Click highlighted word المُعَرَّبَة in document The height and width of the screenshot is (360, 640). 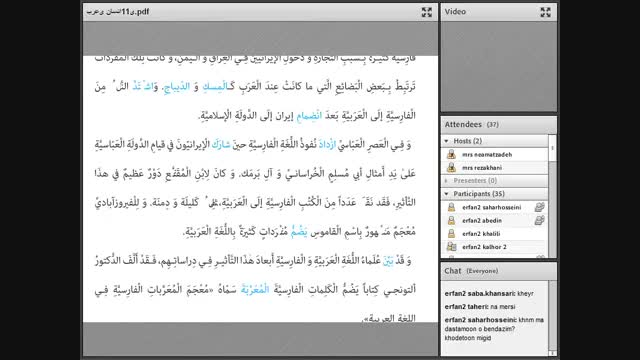click(x=255, y=289)
